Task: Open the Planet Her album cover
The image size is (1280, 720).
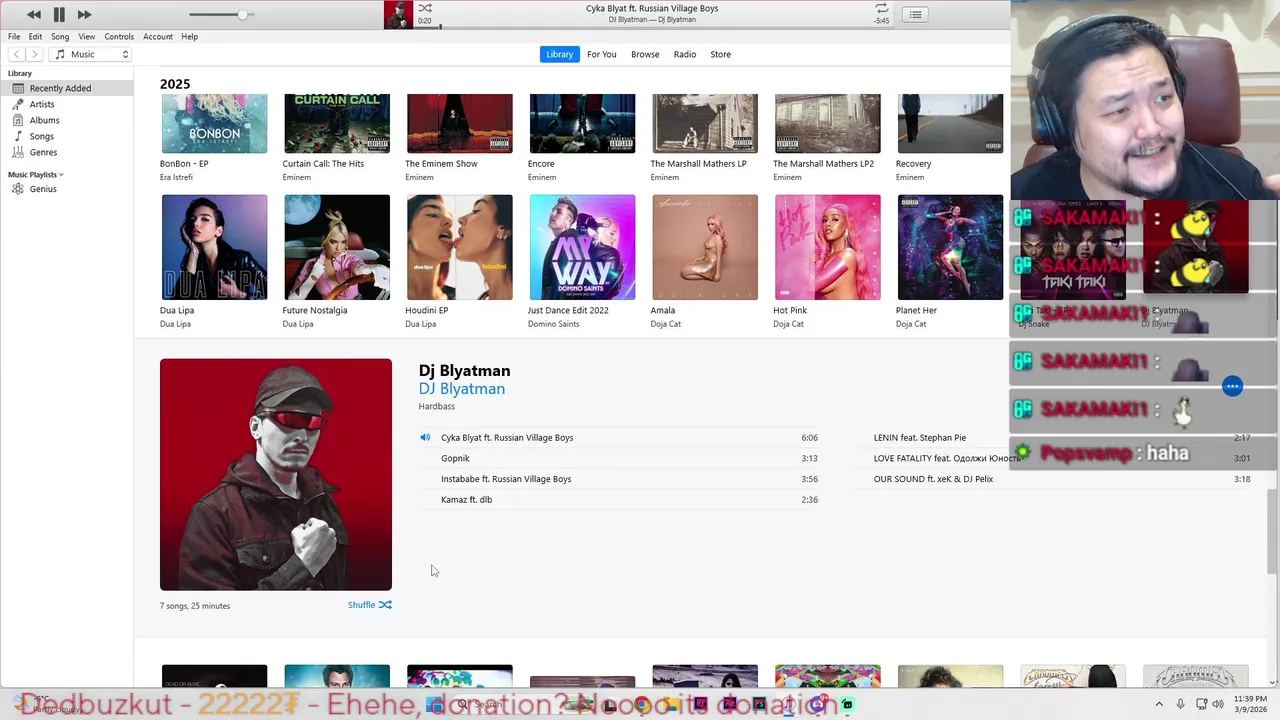Action: tap(950, 247)
